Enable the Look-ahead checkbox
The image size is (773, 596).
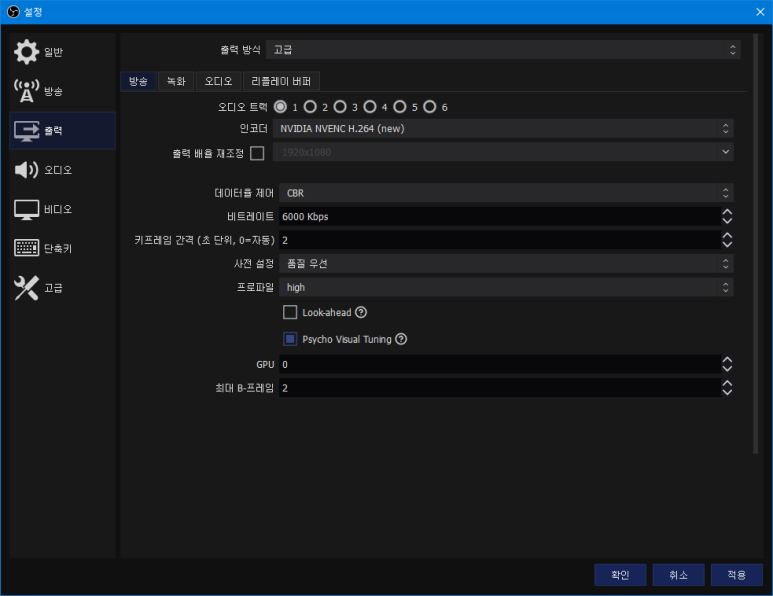(x=290, y=312)
